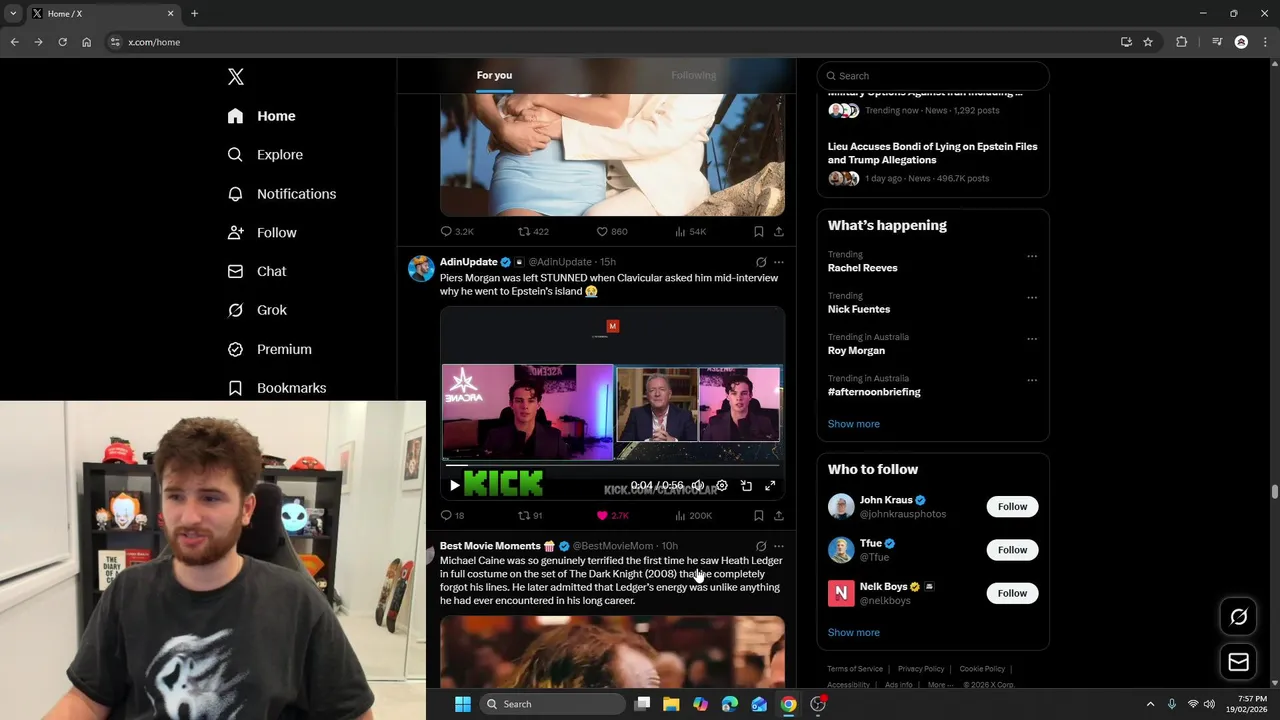Screen dimensions: 1280x720
Task: Open Premium in left sidebar
Action: 269,349
